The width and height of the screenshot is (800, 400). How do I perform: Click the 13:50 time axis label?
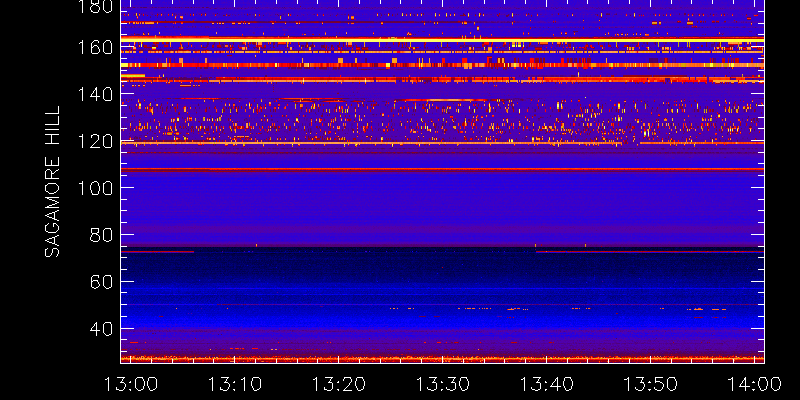coord(651,384)
